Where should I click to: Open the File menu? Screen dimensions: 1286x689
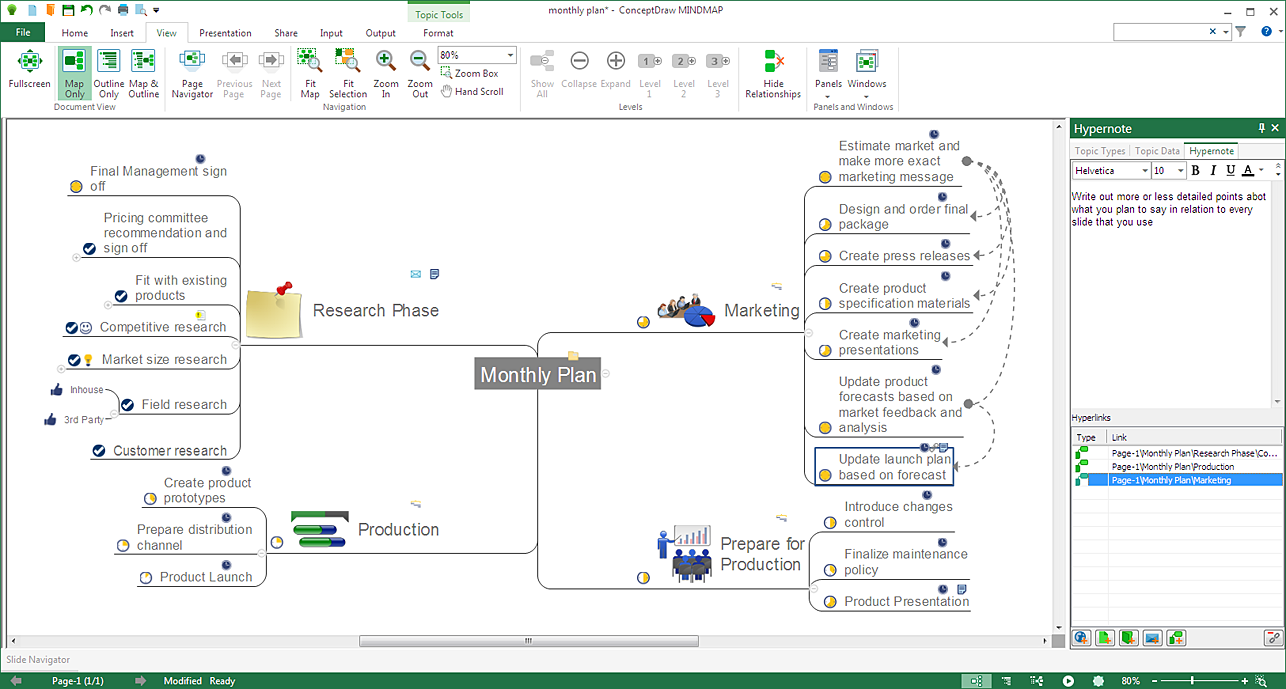pos(23,33)
